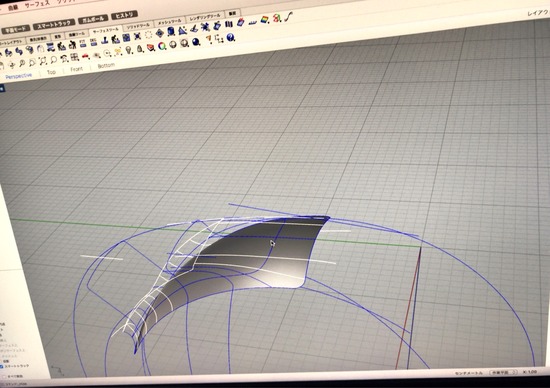Click the blue globe help icon
The image size is (550, 388).
pyautogui.click(x=230, y=37)
